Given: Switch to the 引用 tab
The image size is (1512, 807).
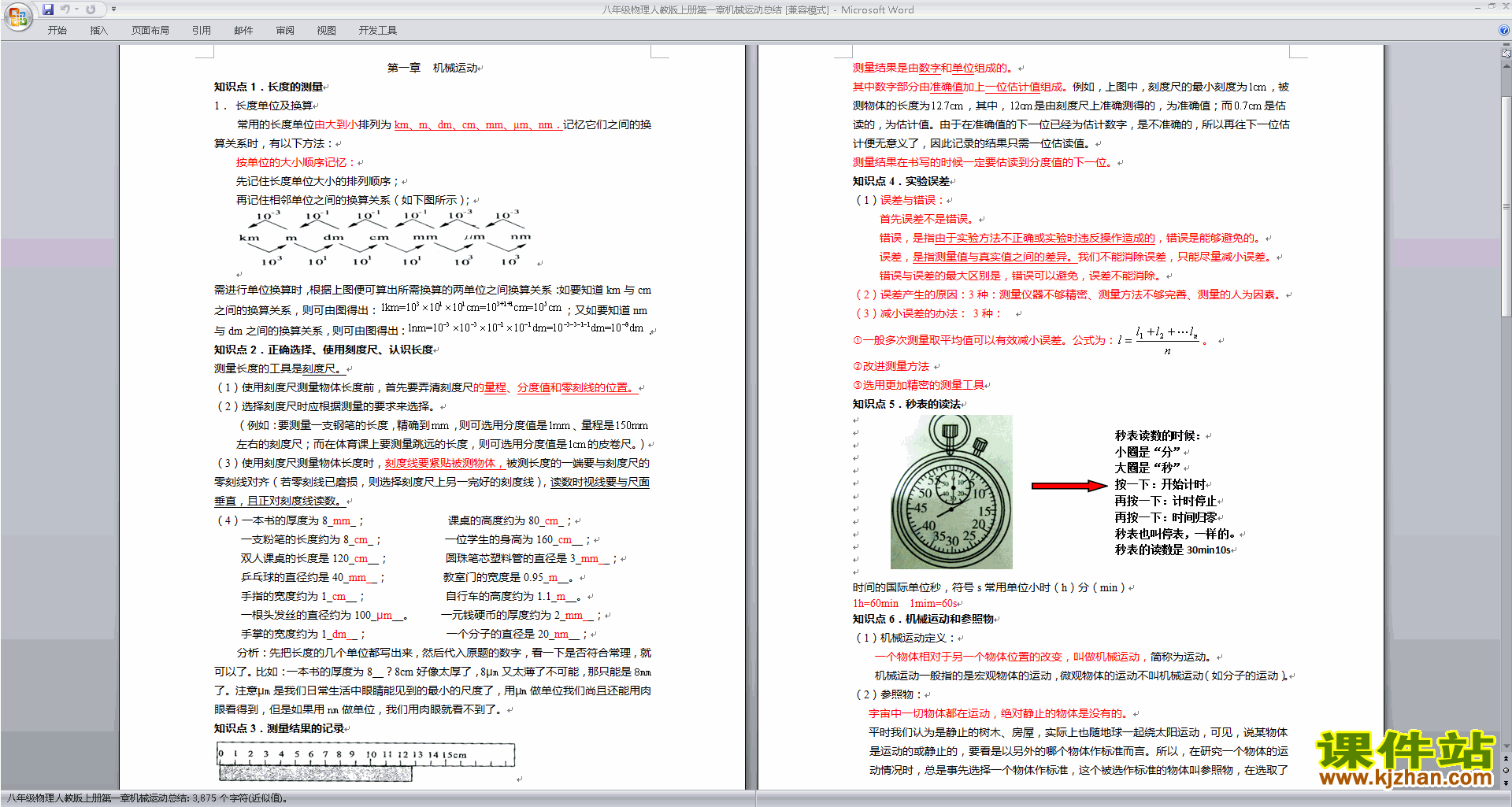Looking at the screenshot, I should (x=201, y=31).
